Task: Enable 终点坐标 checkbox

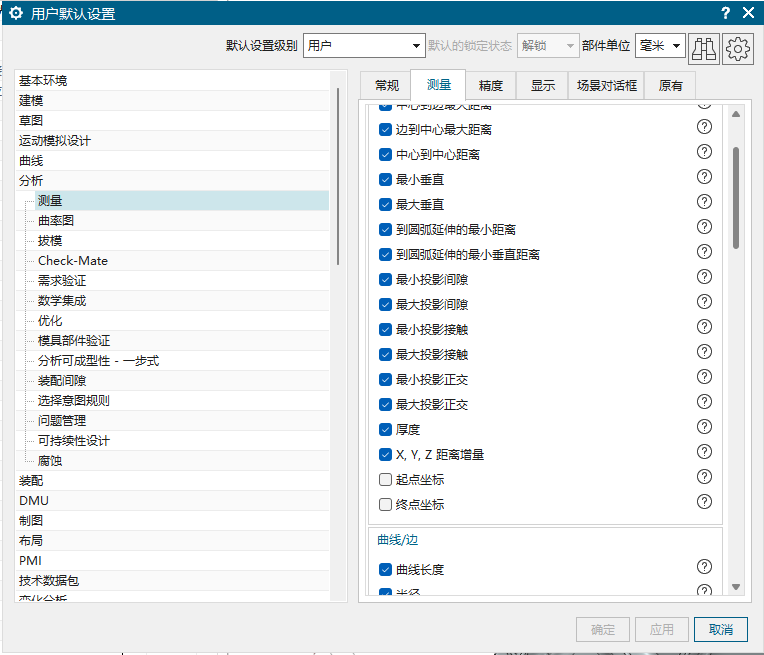Action: pyautogui.click(x=385, y=504)
